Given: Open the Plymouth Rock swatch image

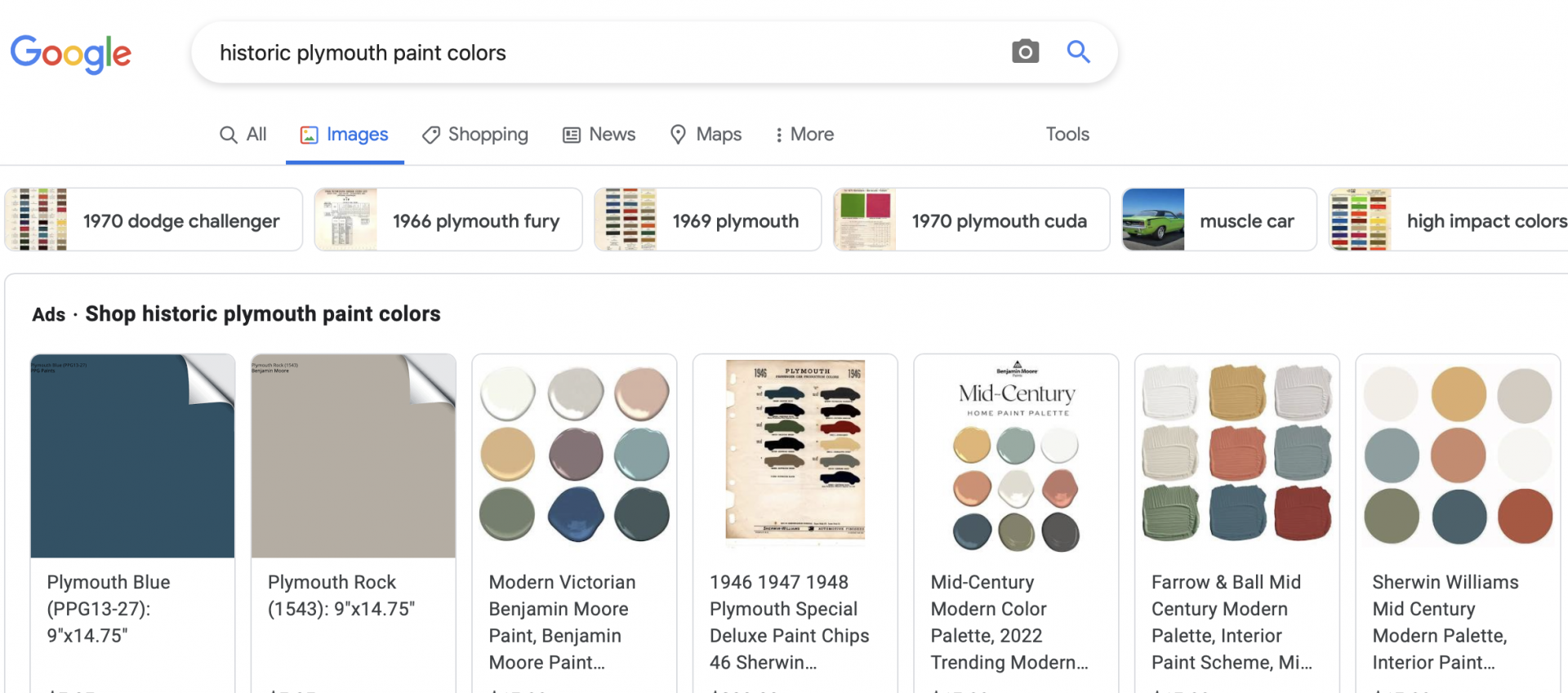Looking at the screenshot, I should coord(354,456).
